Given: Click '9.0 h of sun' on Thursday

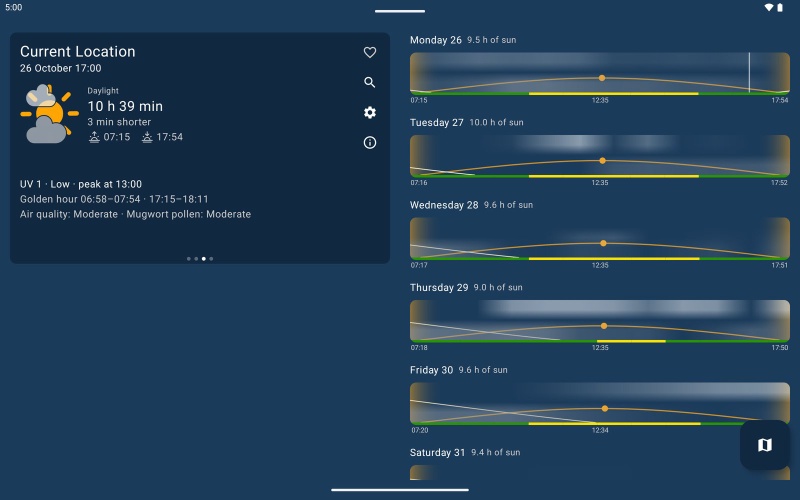Looking at the screenshot, I should tap(498, 287).
